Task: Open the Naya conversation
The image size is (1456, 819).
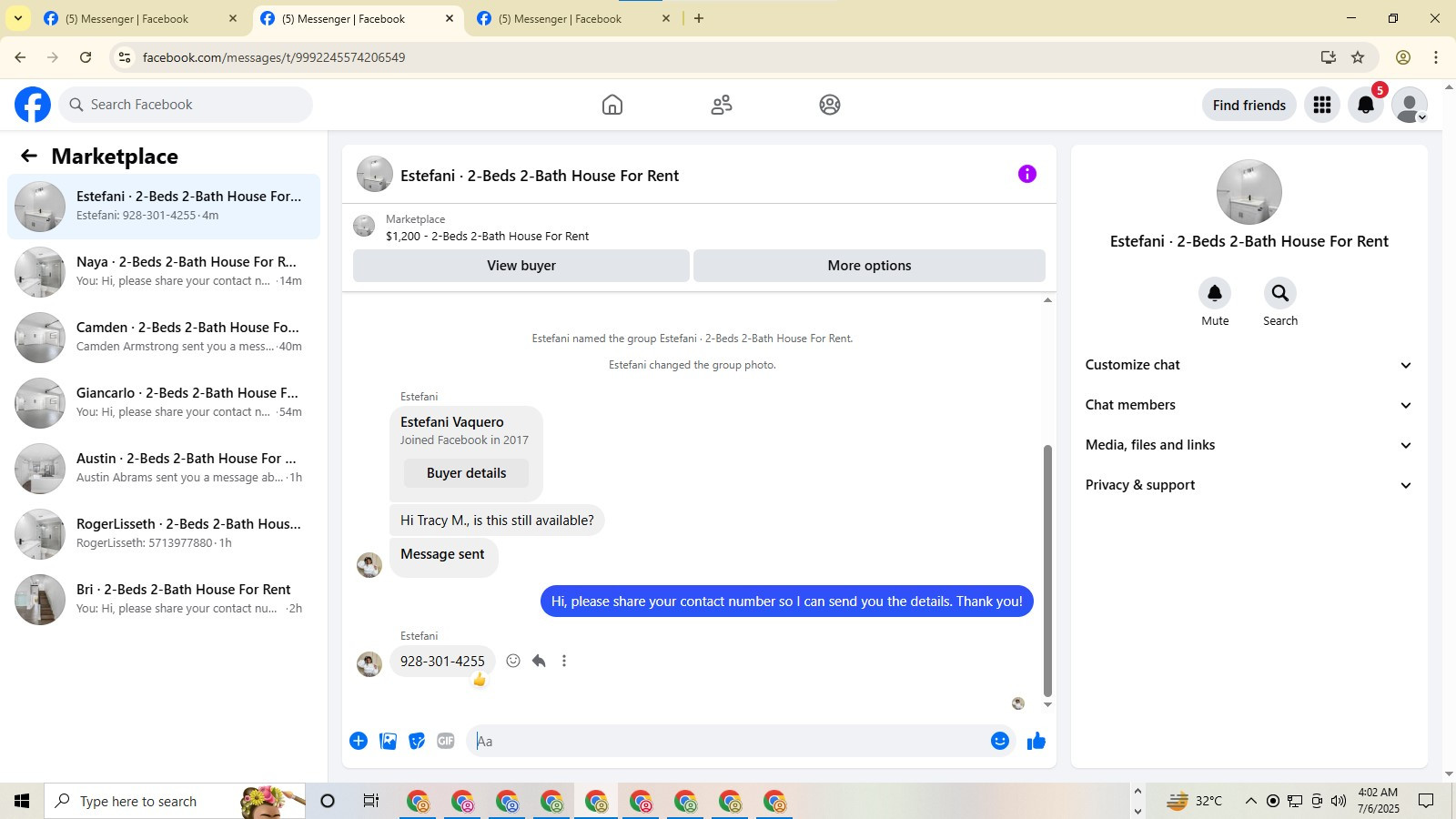Action: (x=164, y=272)
